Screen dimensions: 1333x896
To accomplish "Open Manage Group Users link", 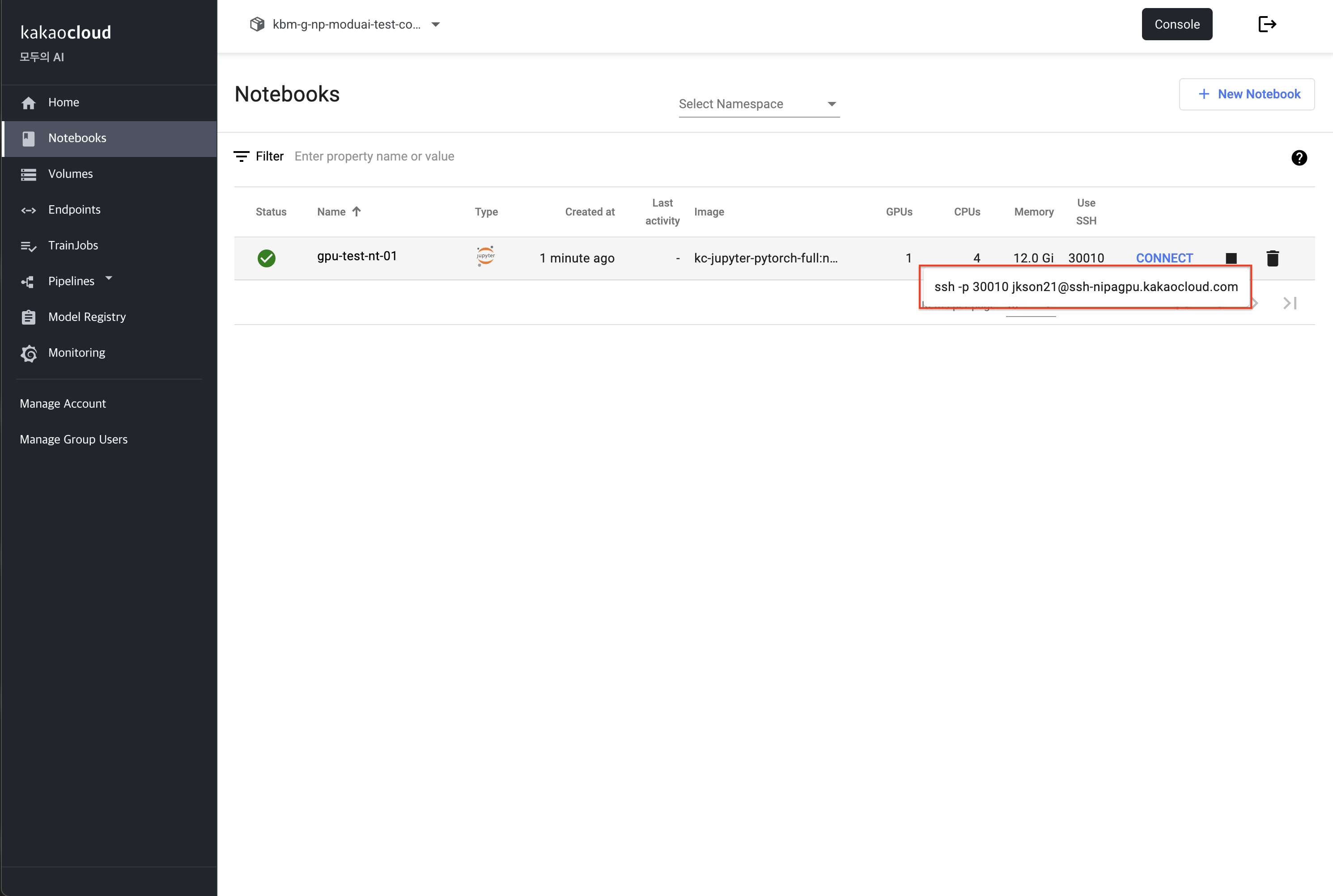I will pyautogui.click(x=74, y=440).
